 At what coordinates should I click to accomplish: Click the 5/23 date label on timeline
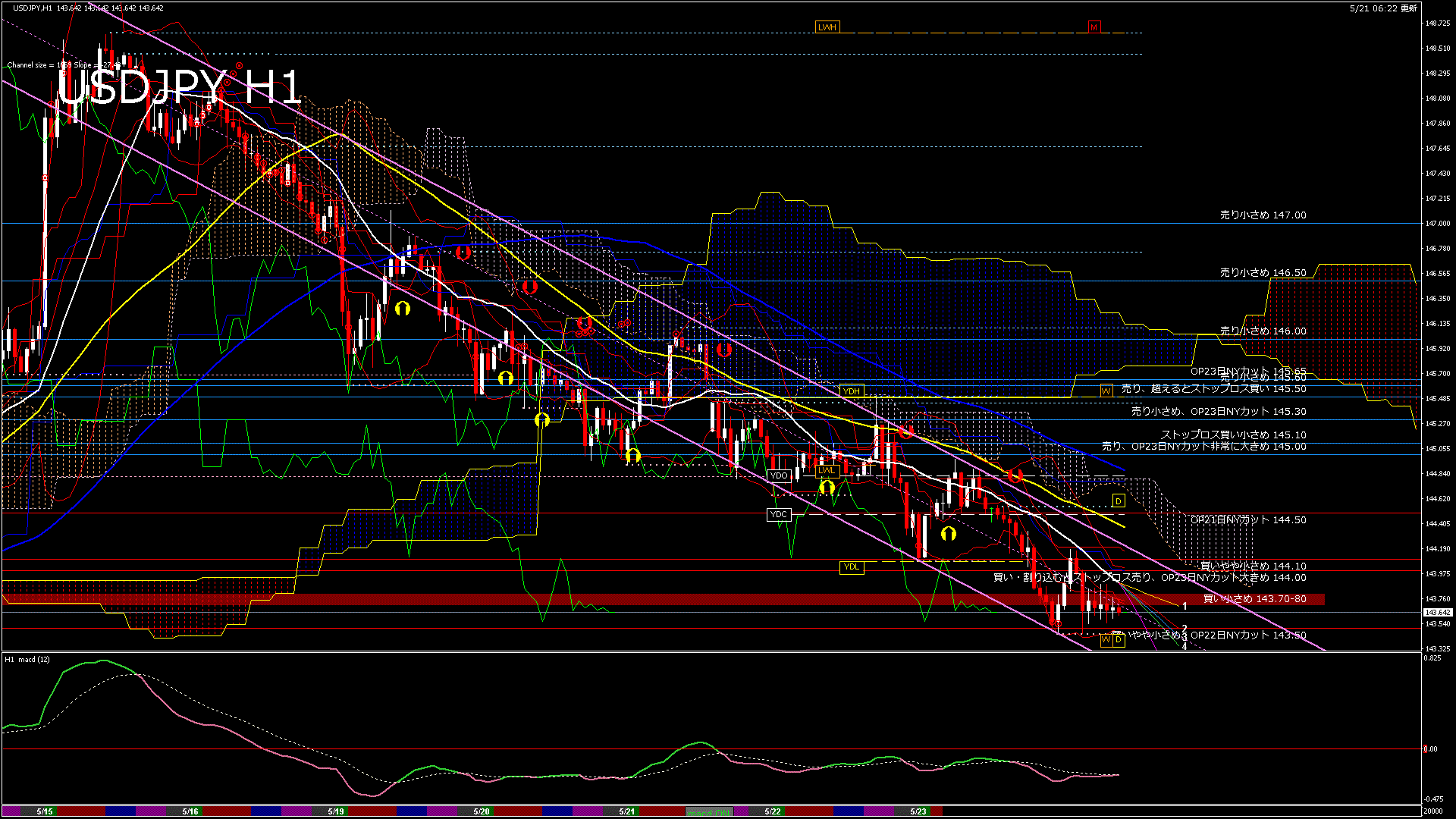918,811
